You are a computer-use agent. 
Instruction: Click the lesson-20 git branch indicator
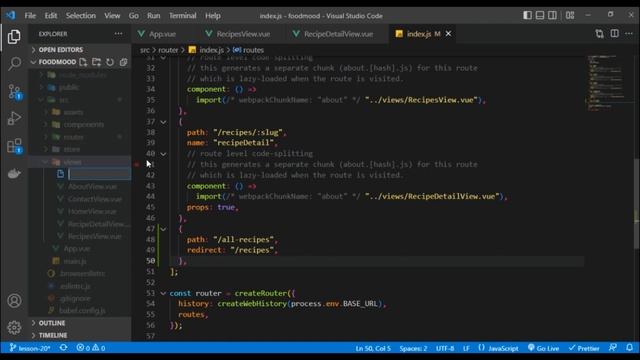pos(30,348)
